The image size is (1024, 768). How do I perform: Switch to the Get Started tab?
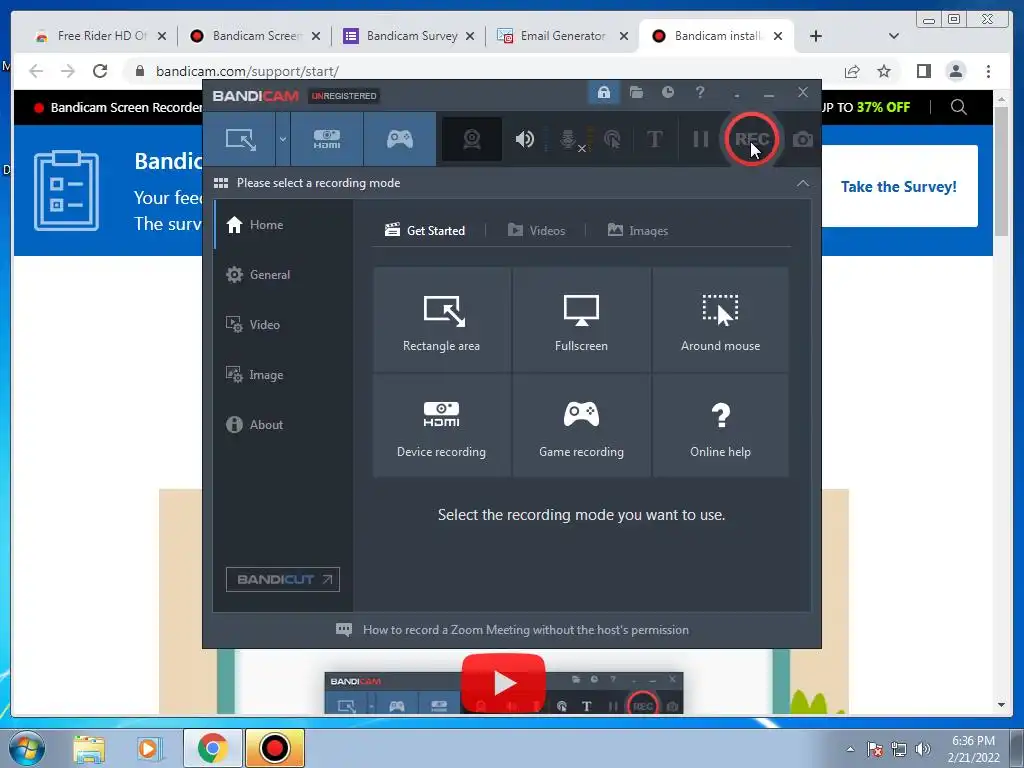425,231
